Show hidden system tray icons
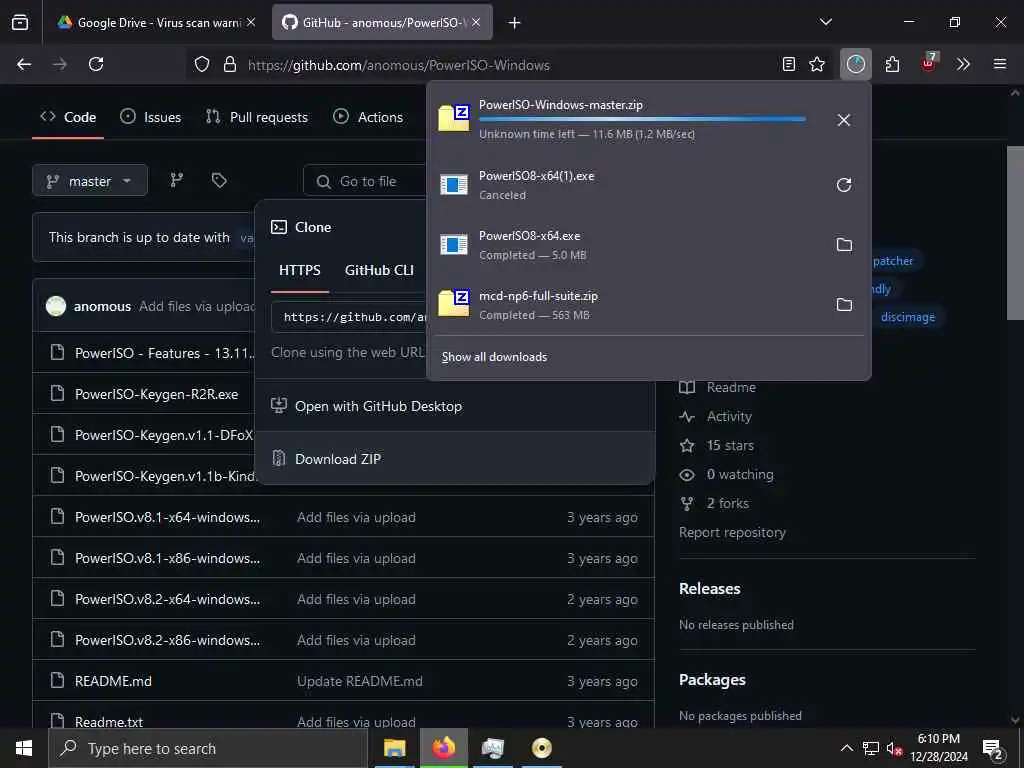The image size is (1024, 768). pos(846,748)
